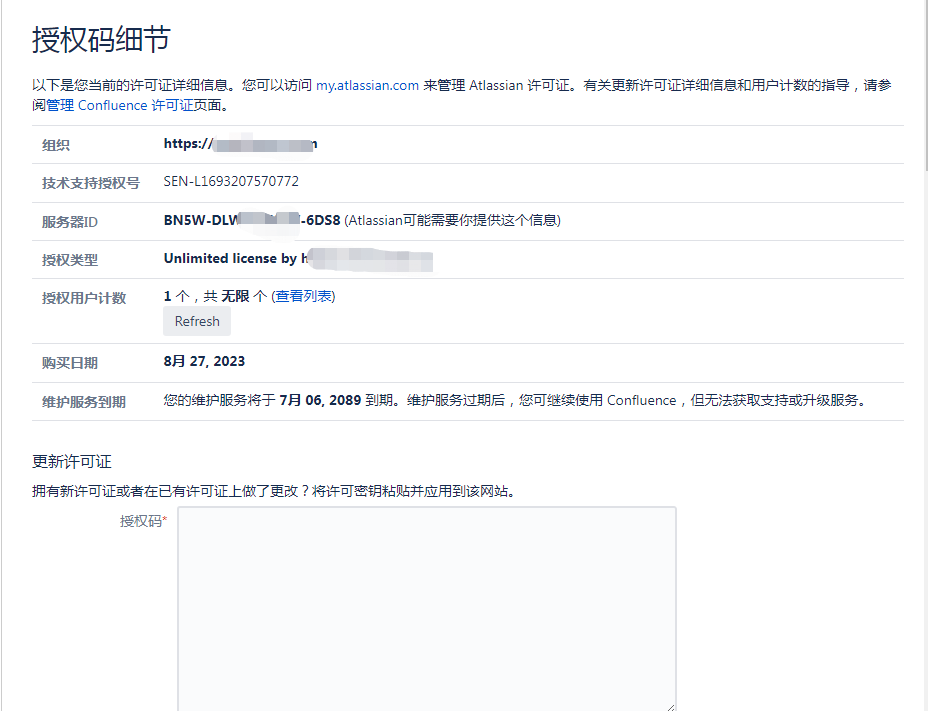Click the expiry date 7月 06, 2089
This screenshot has height=711, width=928.
click(x=320, y=400)
